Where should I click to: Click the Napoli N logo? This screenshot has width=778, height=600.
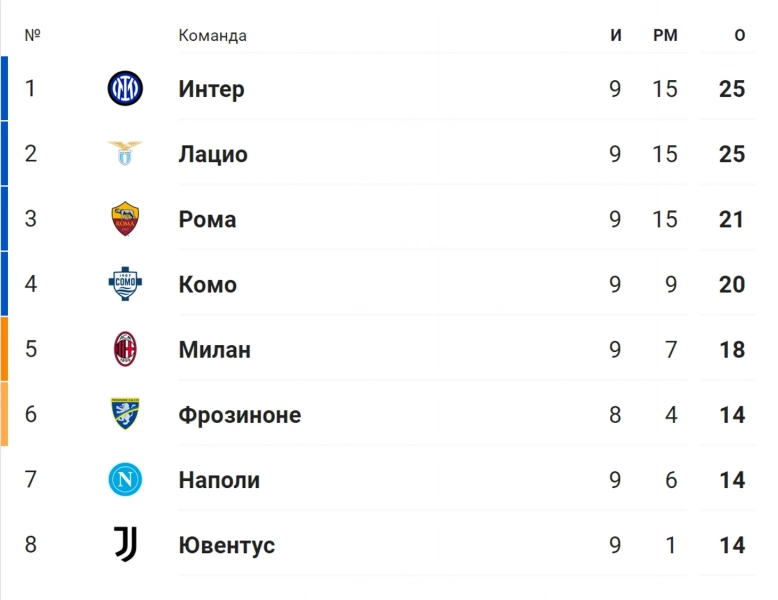pyautogui.click(x=125, y=479)
